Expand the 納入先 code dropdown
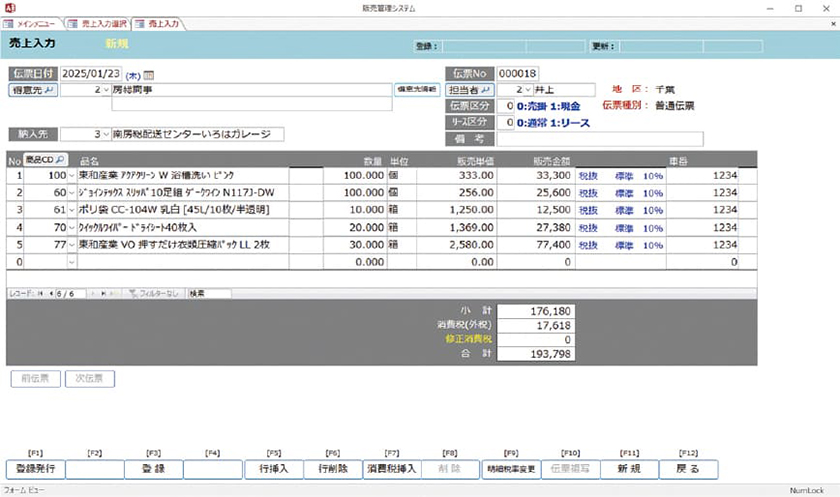 (105, 133)
